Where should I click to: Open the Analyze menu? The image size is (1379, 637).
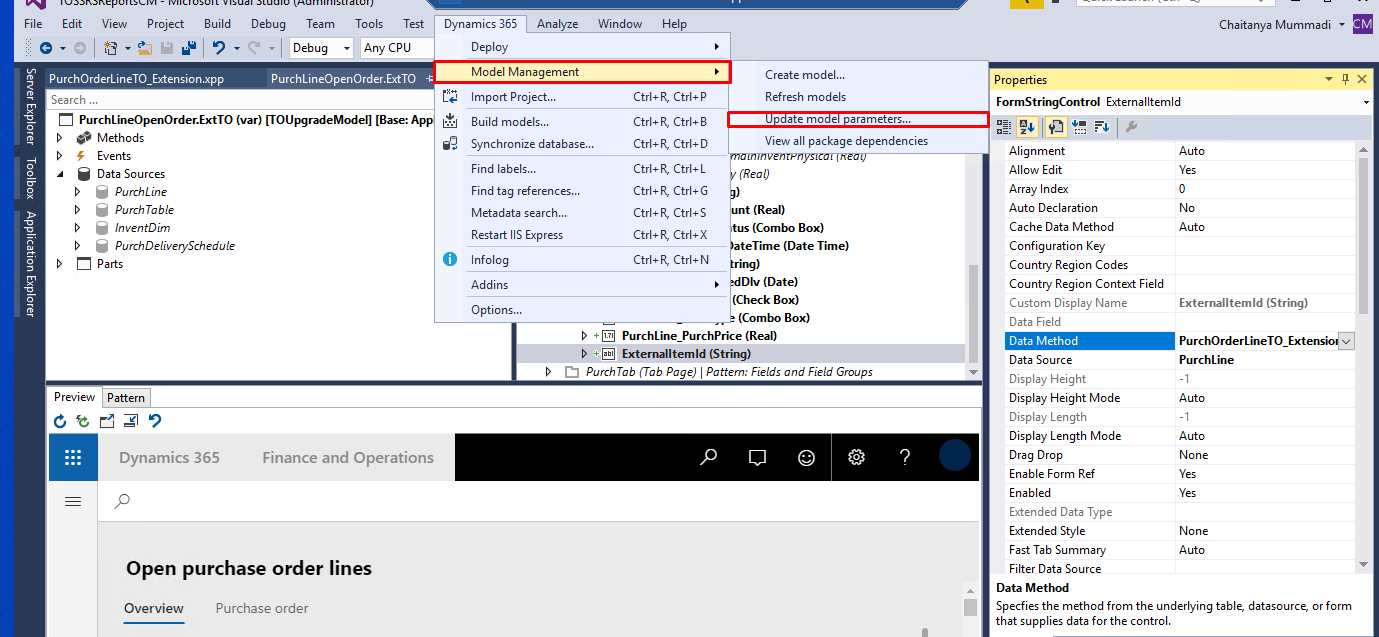click(557, 24)
